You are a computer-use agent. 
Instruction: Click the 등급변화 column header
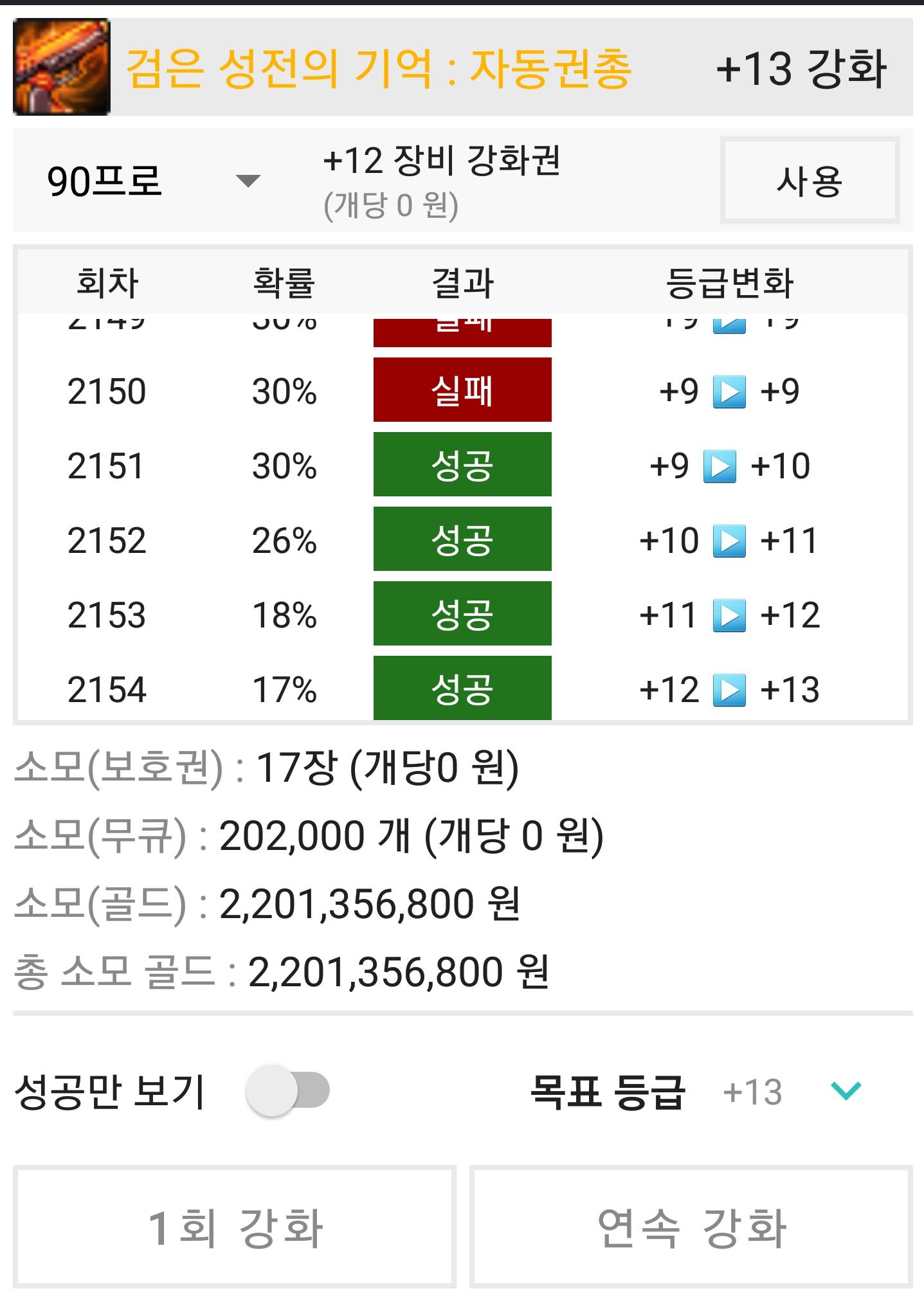pyautogui.click(x=729, y=282)
